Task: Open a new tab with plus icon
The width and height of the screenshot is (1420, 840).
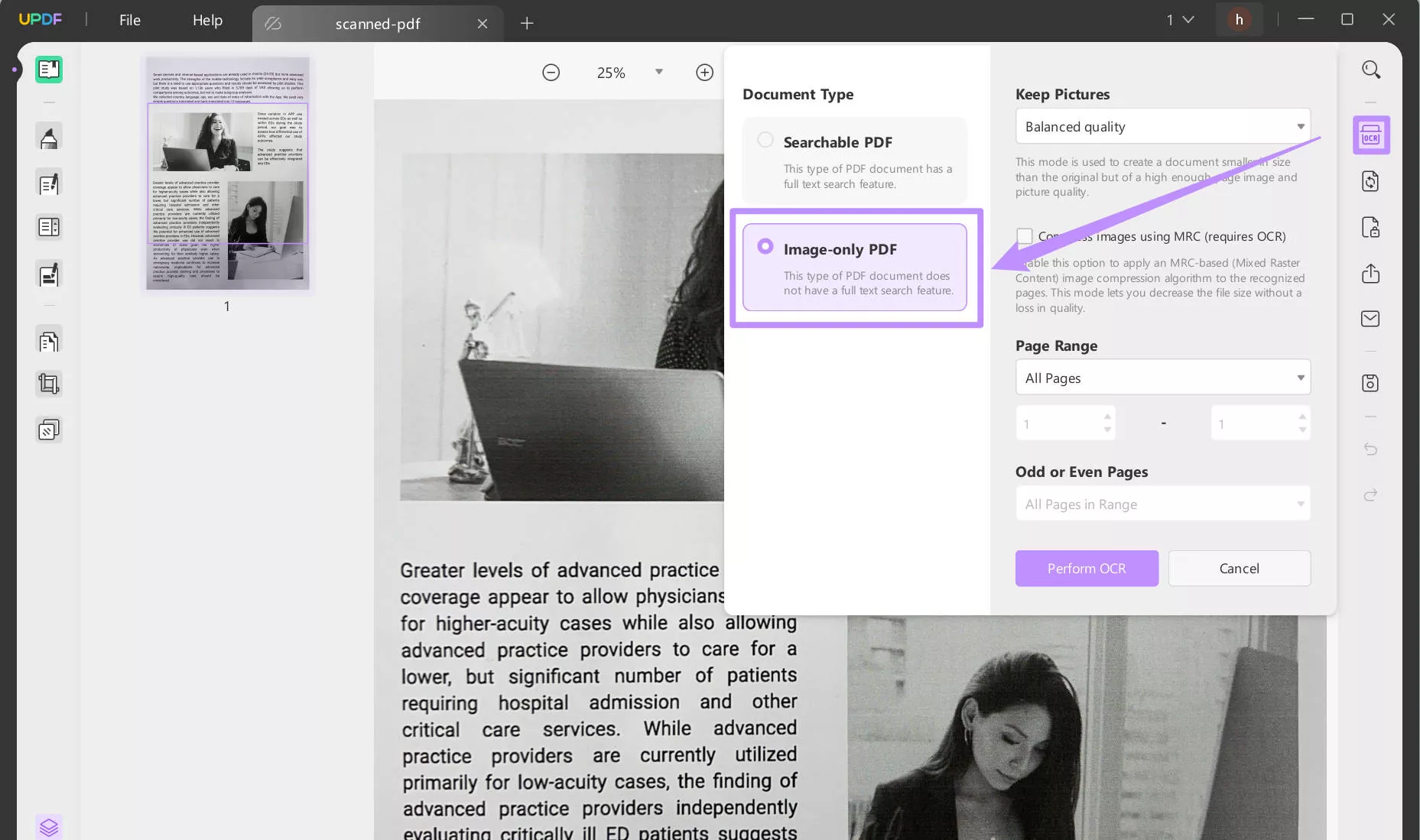Action: 527,24
